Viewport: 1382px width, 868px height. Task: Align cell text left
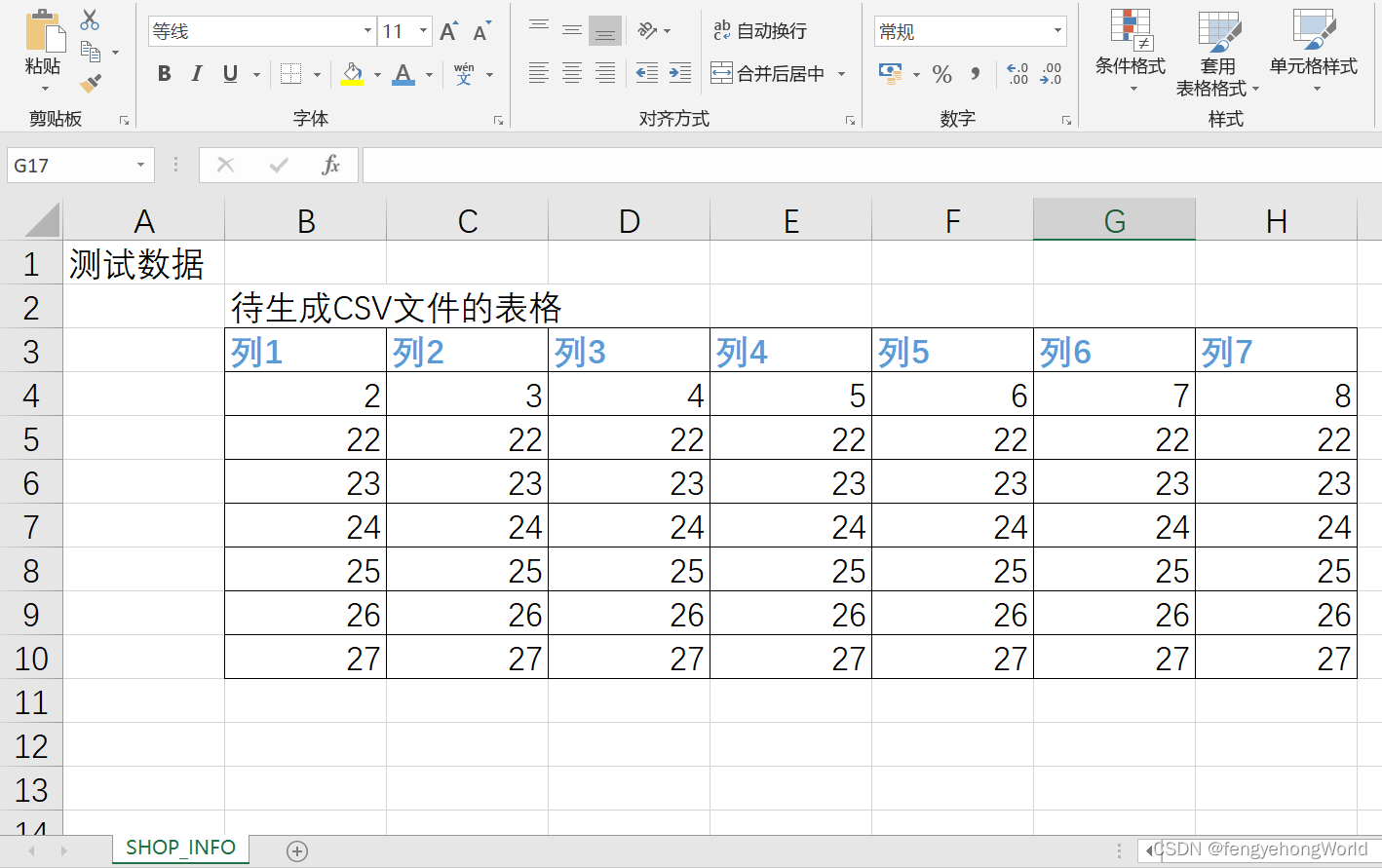coord(539,73)
